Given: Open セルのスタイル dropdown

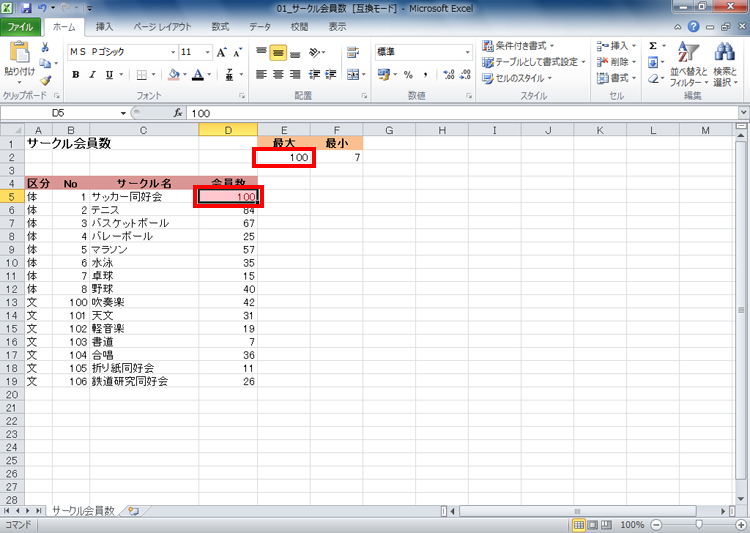Looking at the screenshot, I should pyautogui.click(x=517, y=78).
